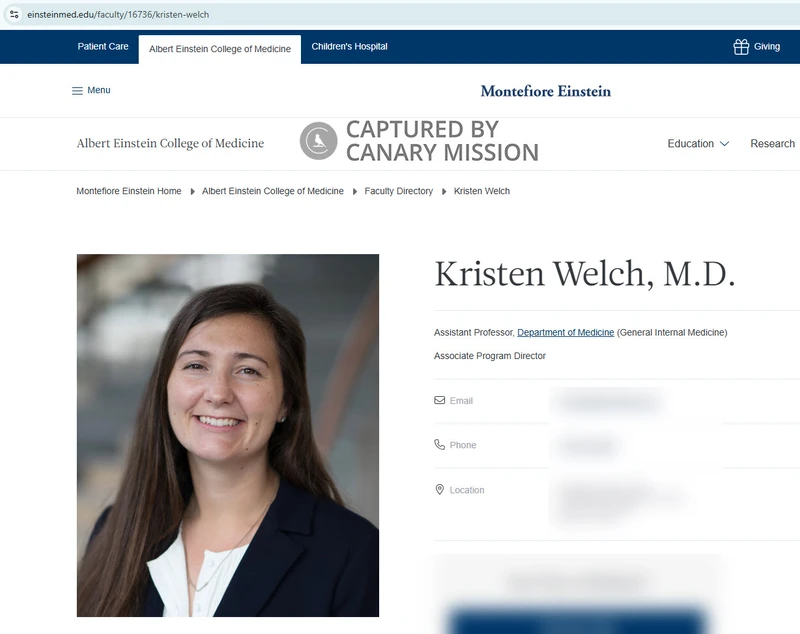Image resolution: width=800 pixels, height=634 pixels.
Task: Select the Kristen Welch, M.D. heading
Action: (x=585, y=274)
